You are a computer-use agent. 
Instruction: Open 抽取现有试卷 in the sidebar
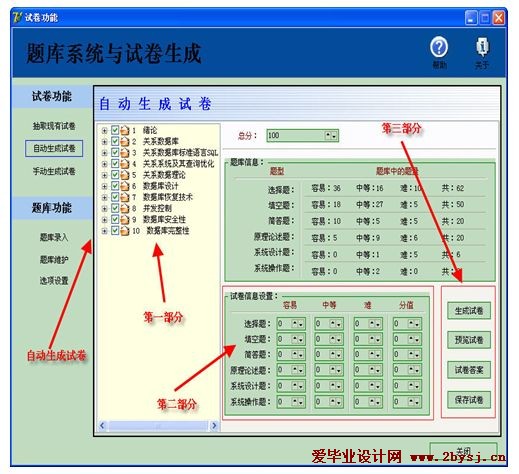tap(54, 126)
